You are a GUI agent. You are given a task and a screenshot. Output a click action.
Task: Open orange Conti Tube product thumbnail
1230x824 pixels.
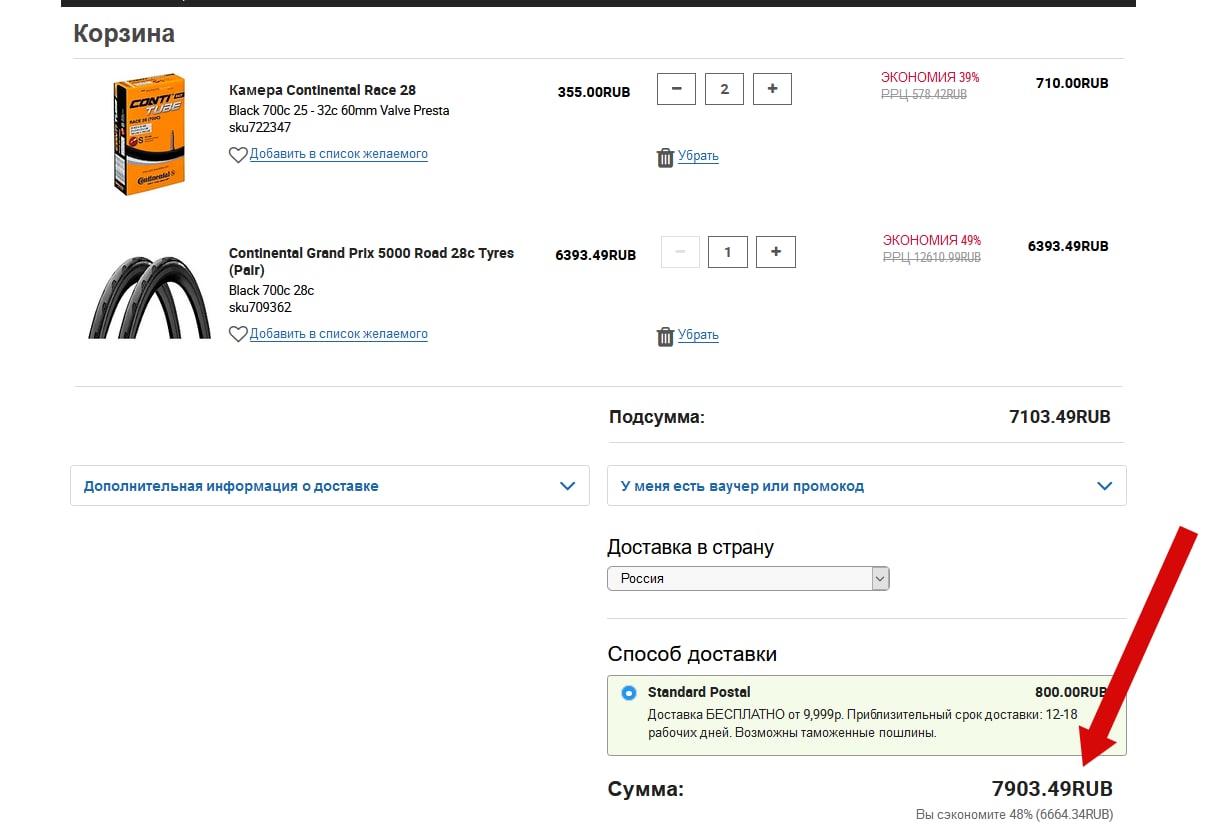(149, 134)
